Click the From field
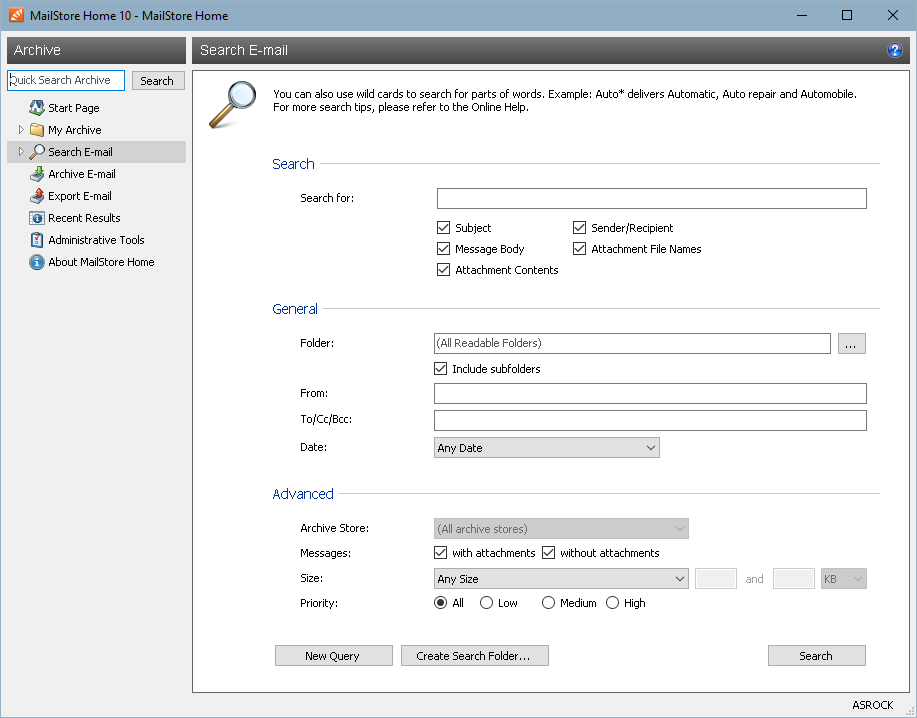 (650, 393)
